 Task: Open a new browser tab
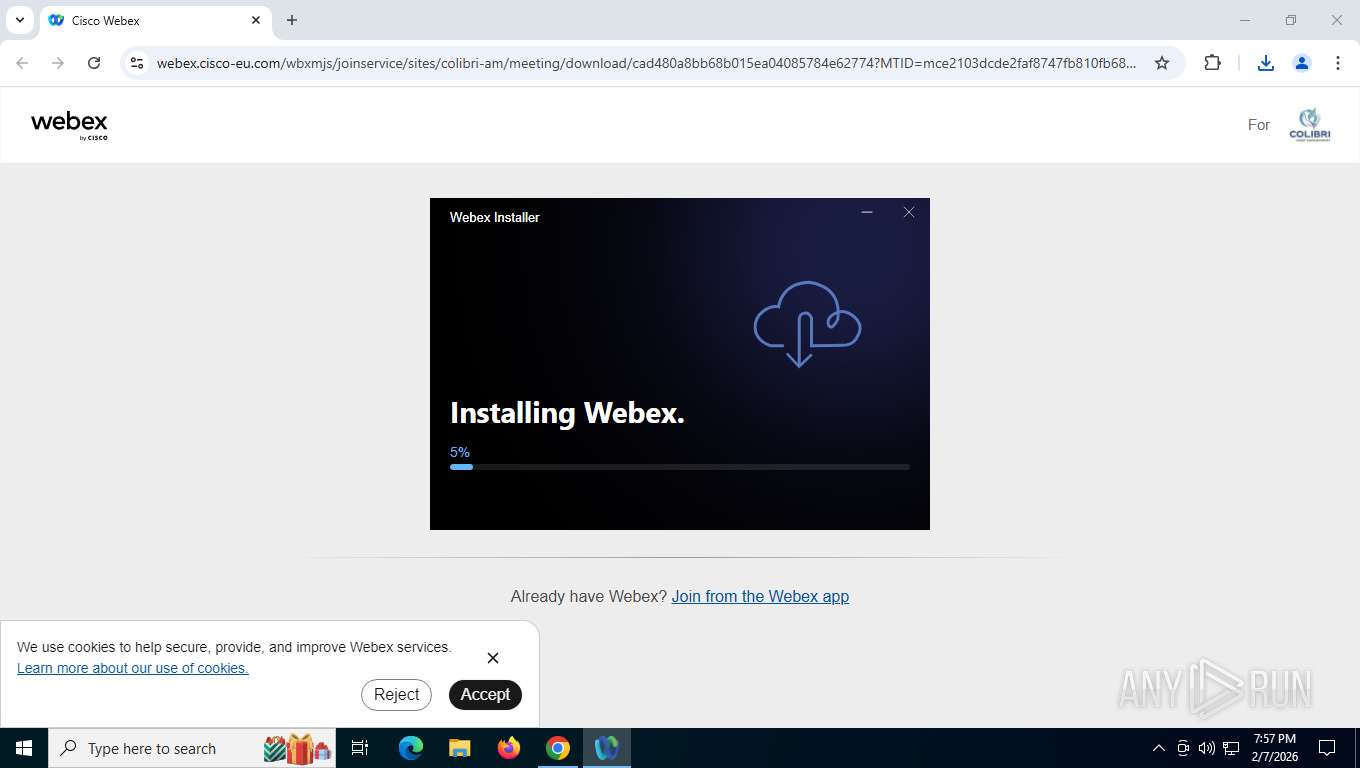tap(292, 20)
